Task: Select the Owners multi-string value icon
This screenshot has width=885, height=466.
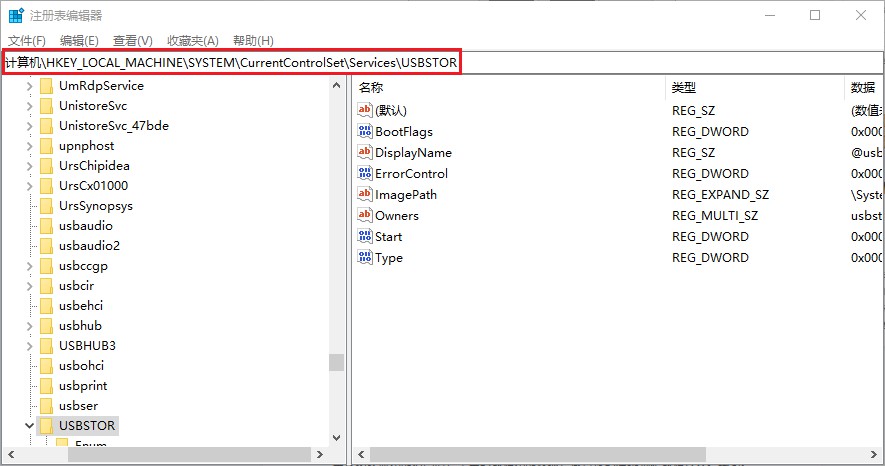Action: click(365, 216)
